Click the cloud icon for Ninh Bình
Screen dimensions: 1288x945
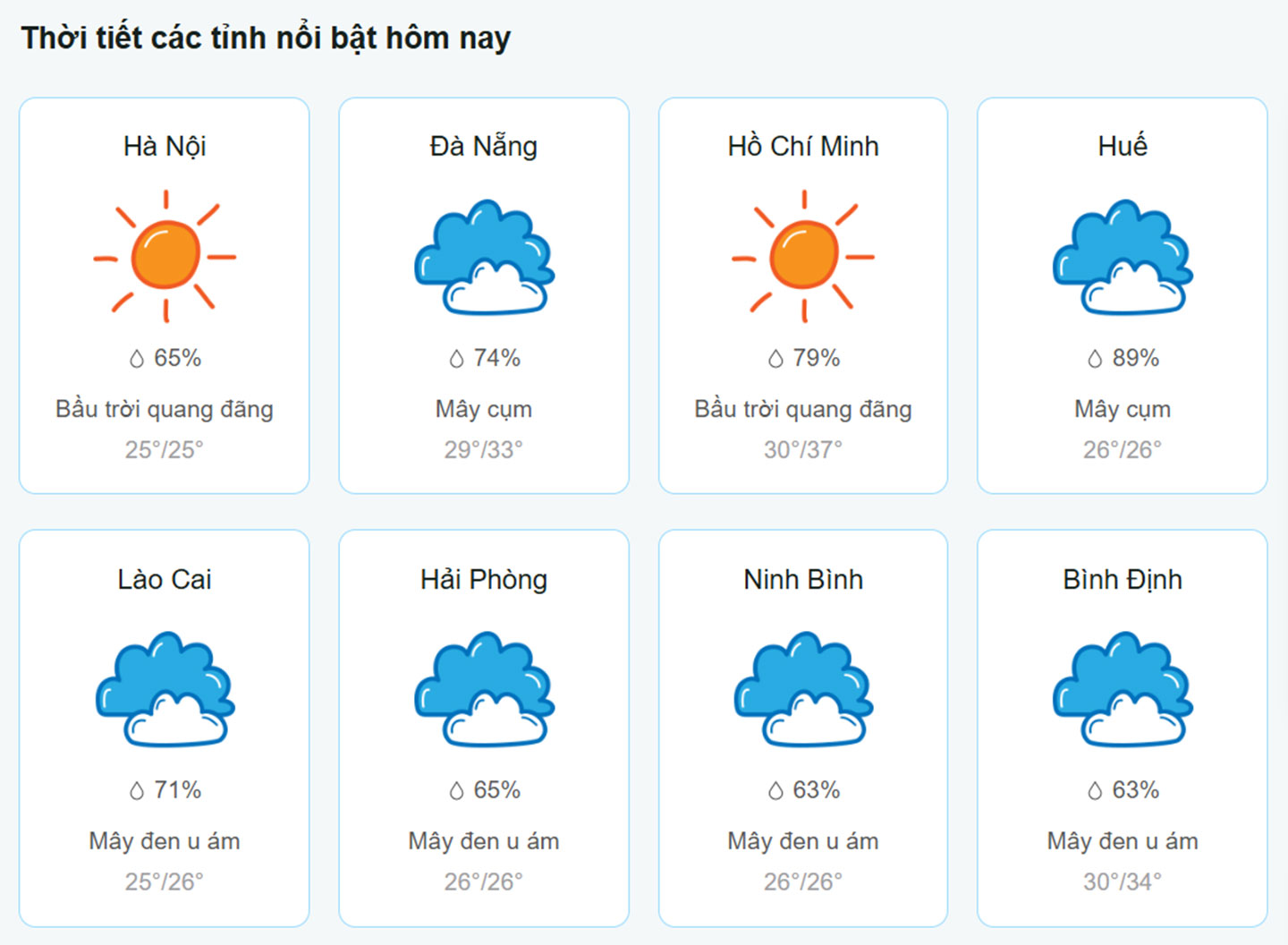[x=803, y=690]
